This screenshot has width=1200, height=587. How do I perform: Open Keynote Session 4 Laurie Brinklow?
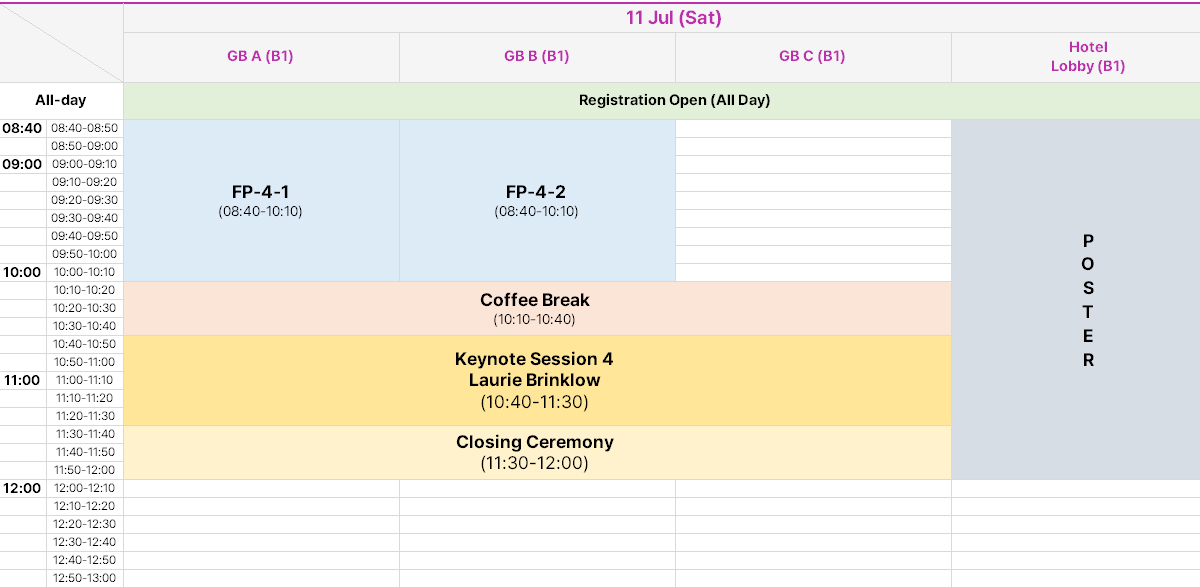537,381
